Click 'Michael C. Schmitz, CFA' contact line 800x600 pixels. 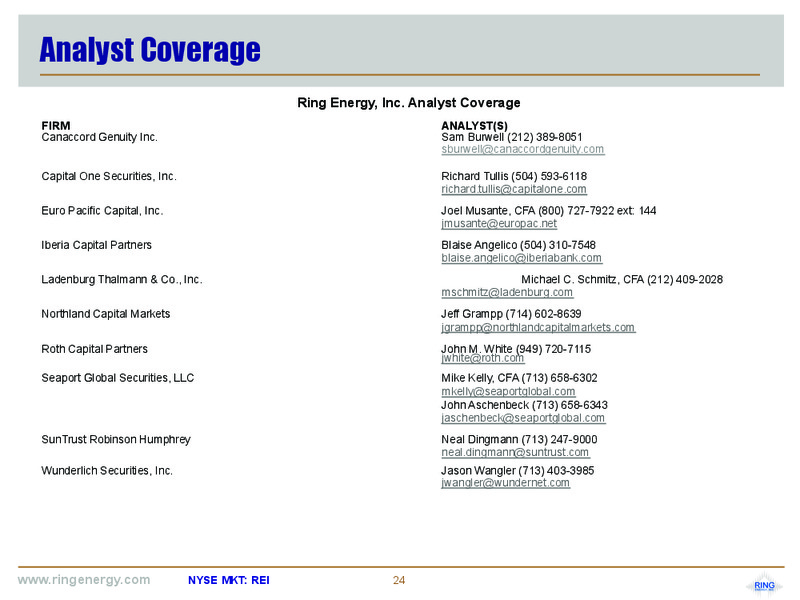click(622, 280)
